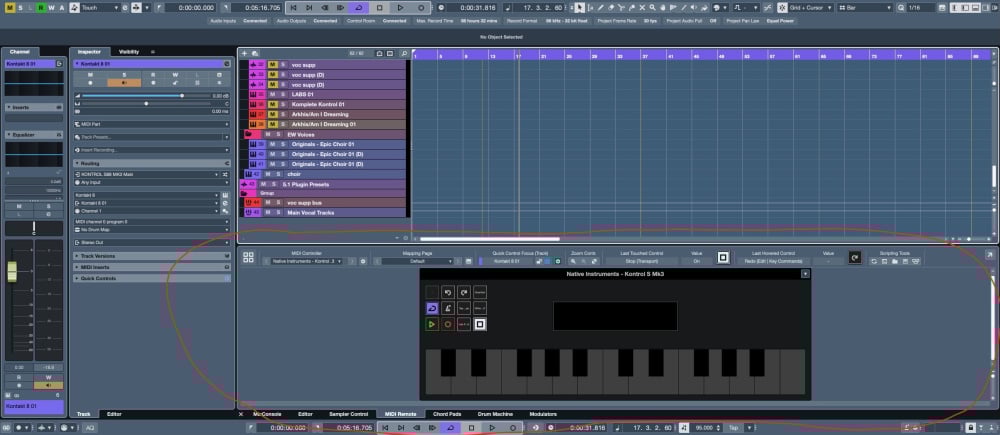Select the Glue tool

tap(632, 8)
